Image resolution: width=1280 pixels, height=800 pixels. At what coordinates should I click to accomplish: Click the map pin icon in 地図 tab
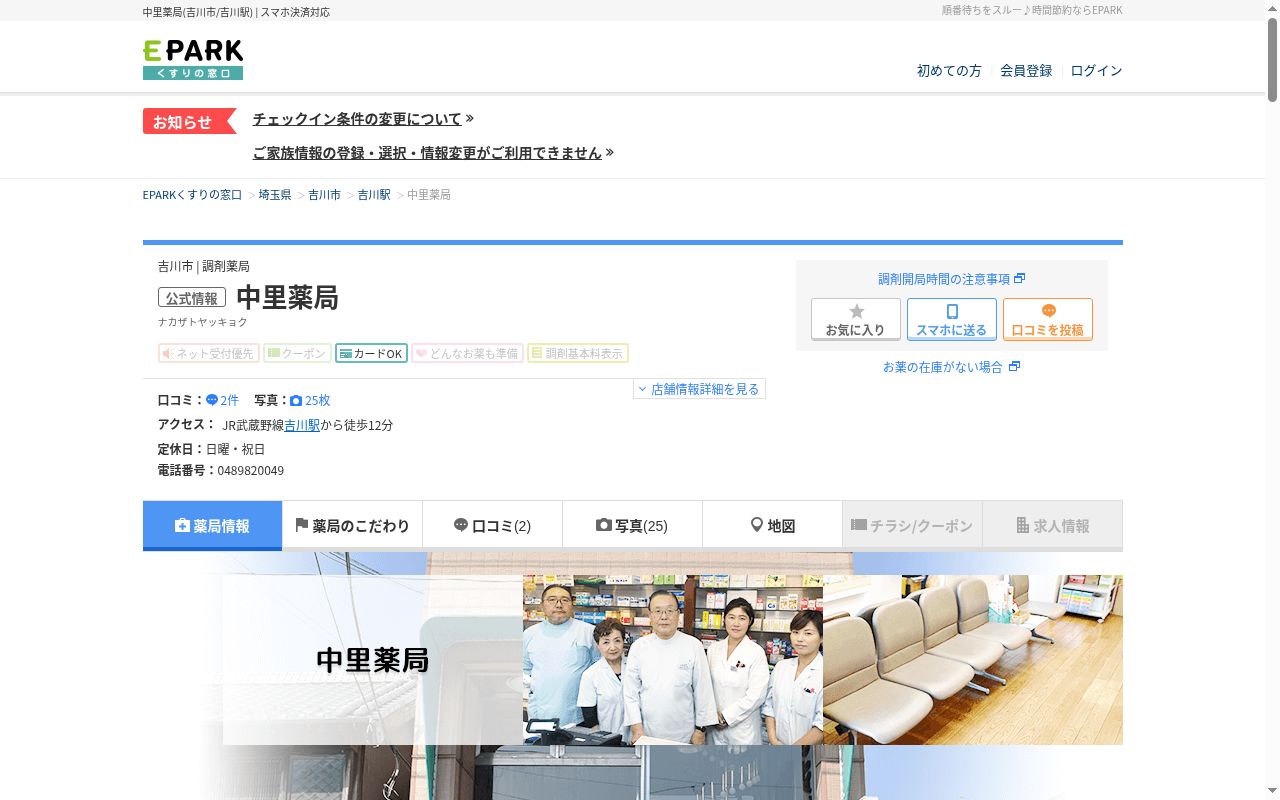[x=757, y=525]
